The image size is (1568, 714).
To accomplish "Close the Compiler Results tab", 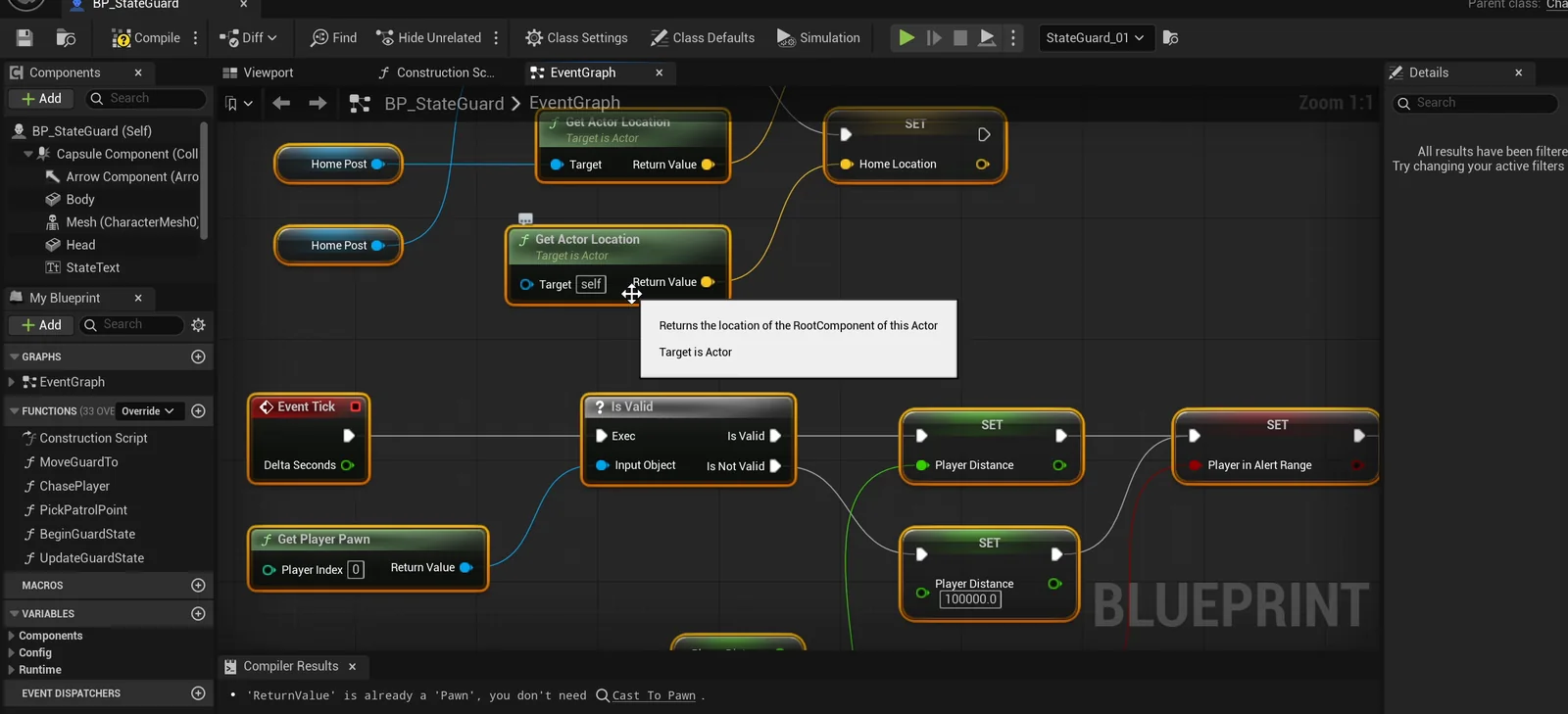I will click(352, 667).
